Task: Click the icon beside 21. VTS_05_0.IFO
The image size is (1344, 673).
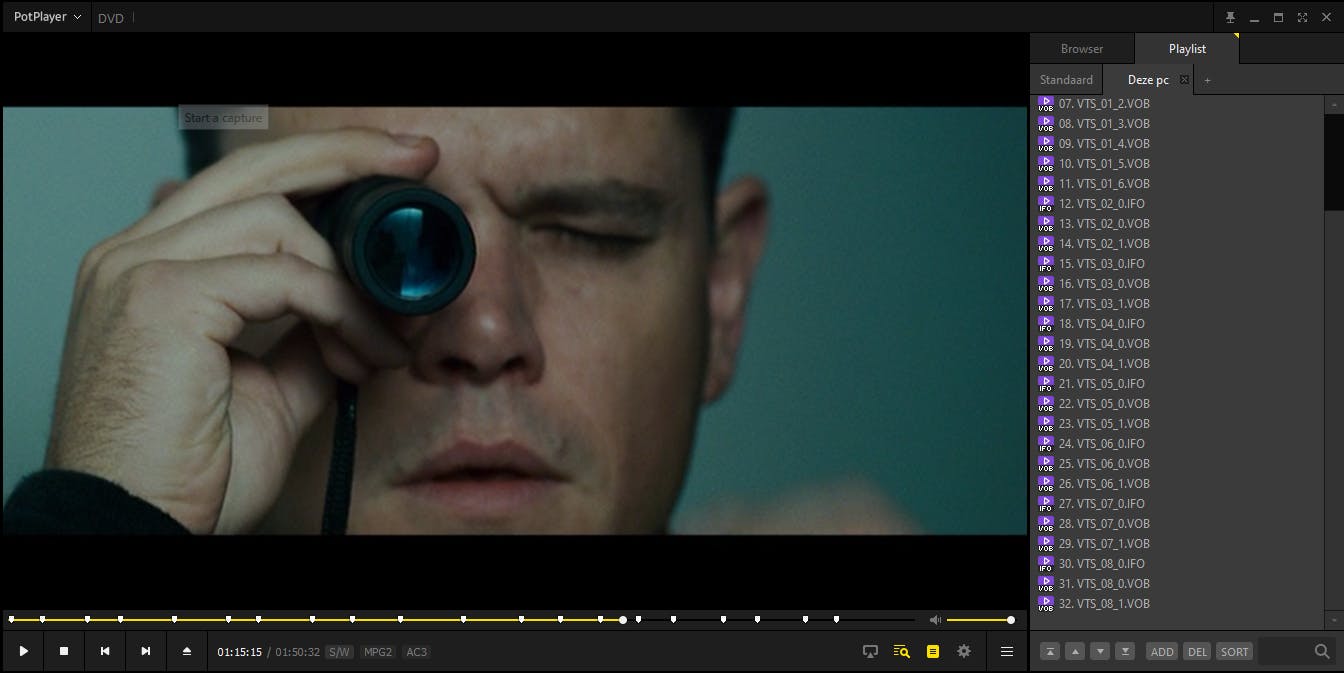Action: pos(1046,383)
